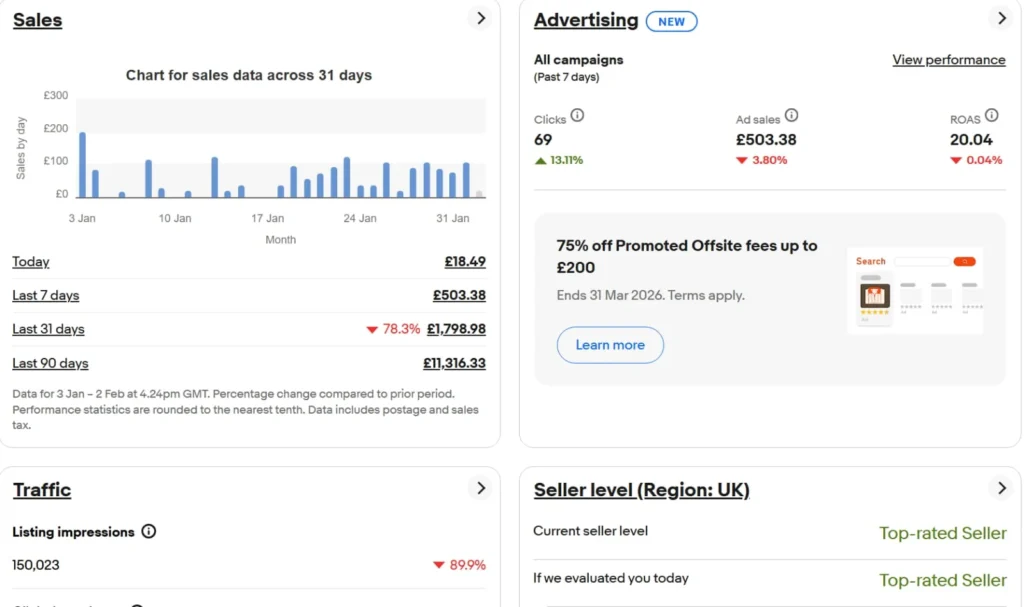Image resolution: width=1024 pixels, height=607 pixels.
Task: Expand the Traffic panel arrow
Action: [481, 488]
